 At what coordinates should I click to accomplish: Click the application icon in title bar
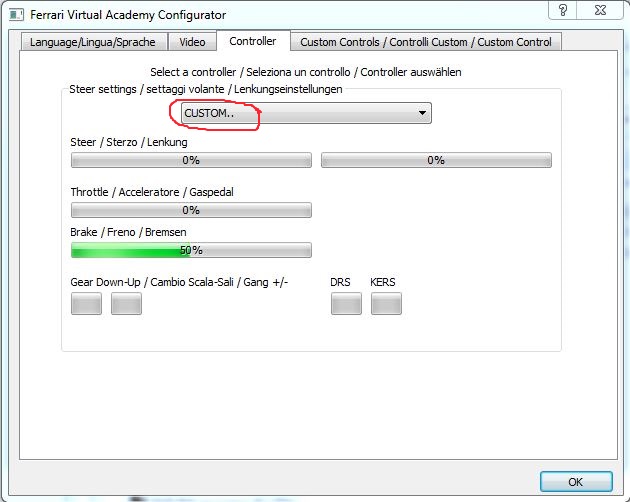pos(16,15)
